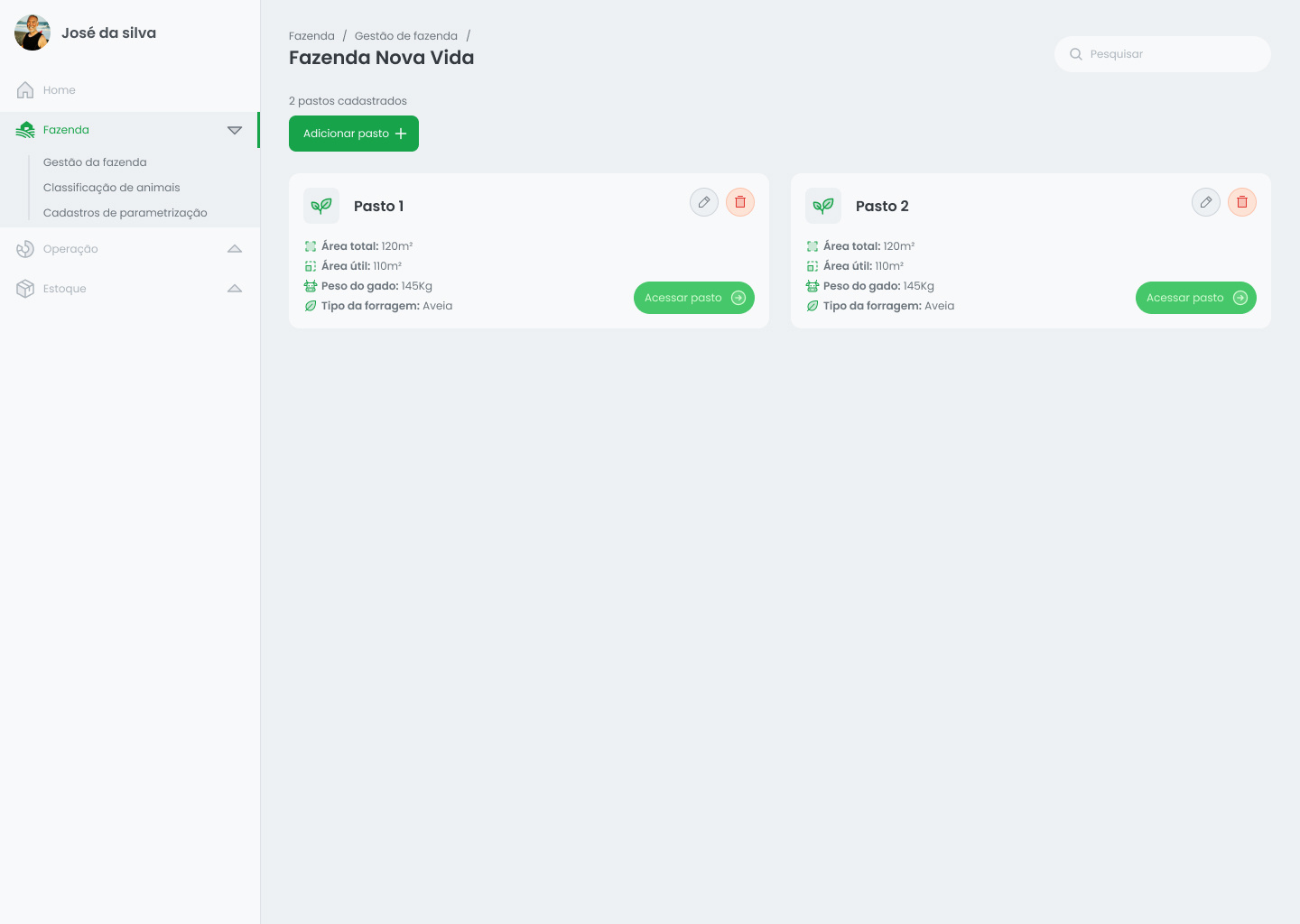
Task: Click Acessar pasto on Pasto 1
Action: pos(683,298)
